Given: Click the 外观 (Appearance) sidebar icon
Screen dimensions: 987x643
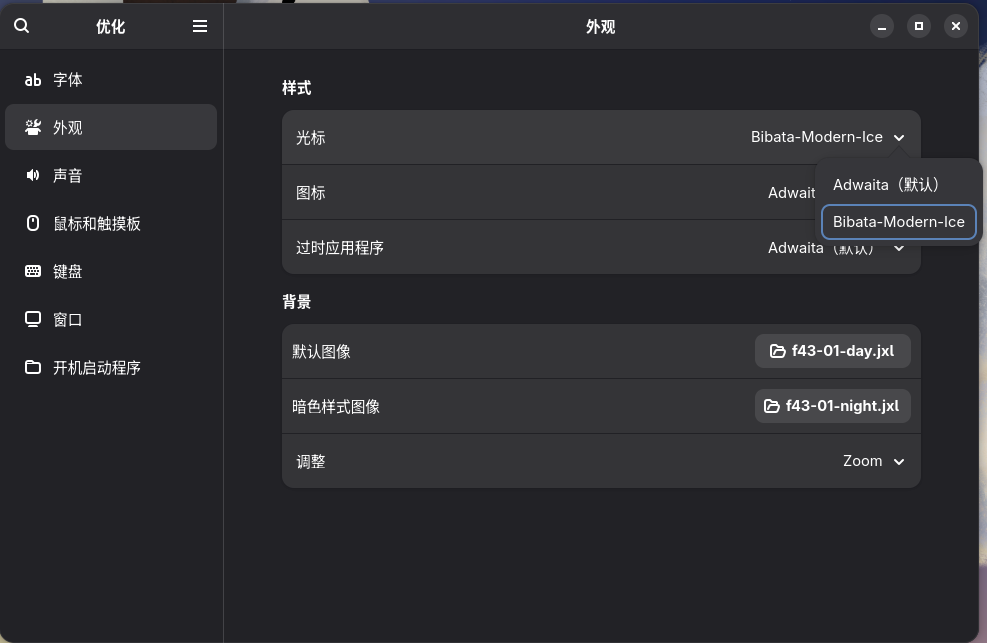Looking at the screenshot, I should pos(31,127).
